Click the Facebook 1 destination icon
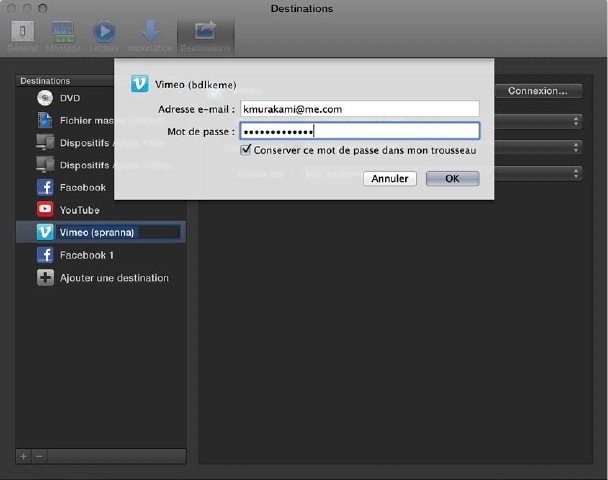 click(45, 255)
